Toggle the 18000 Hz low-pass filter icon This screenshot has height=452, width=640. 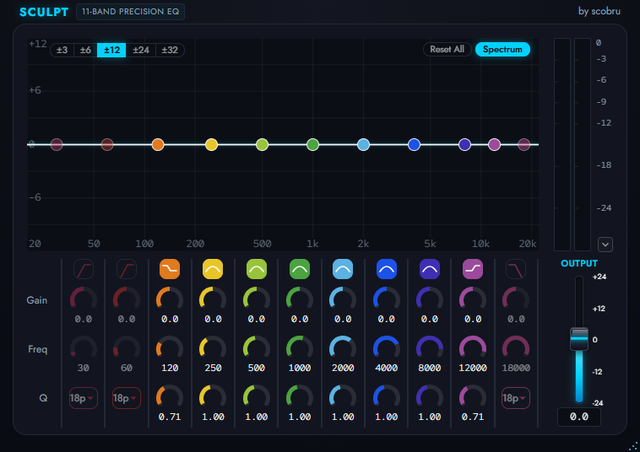click(516, 269)
